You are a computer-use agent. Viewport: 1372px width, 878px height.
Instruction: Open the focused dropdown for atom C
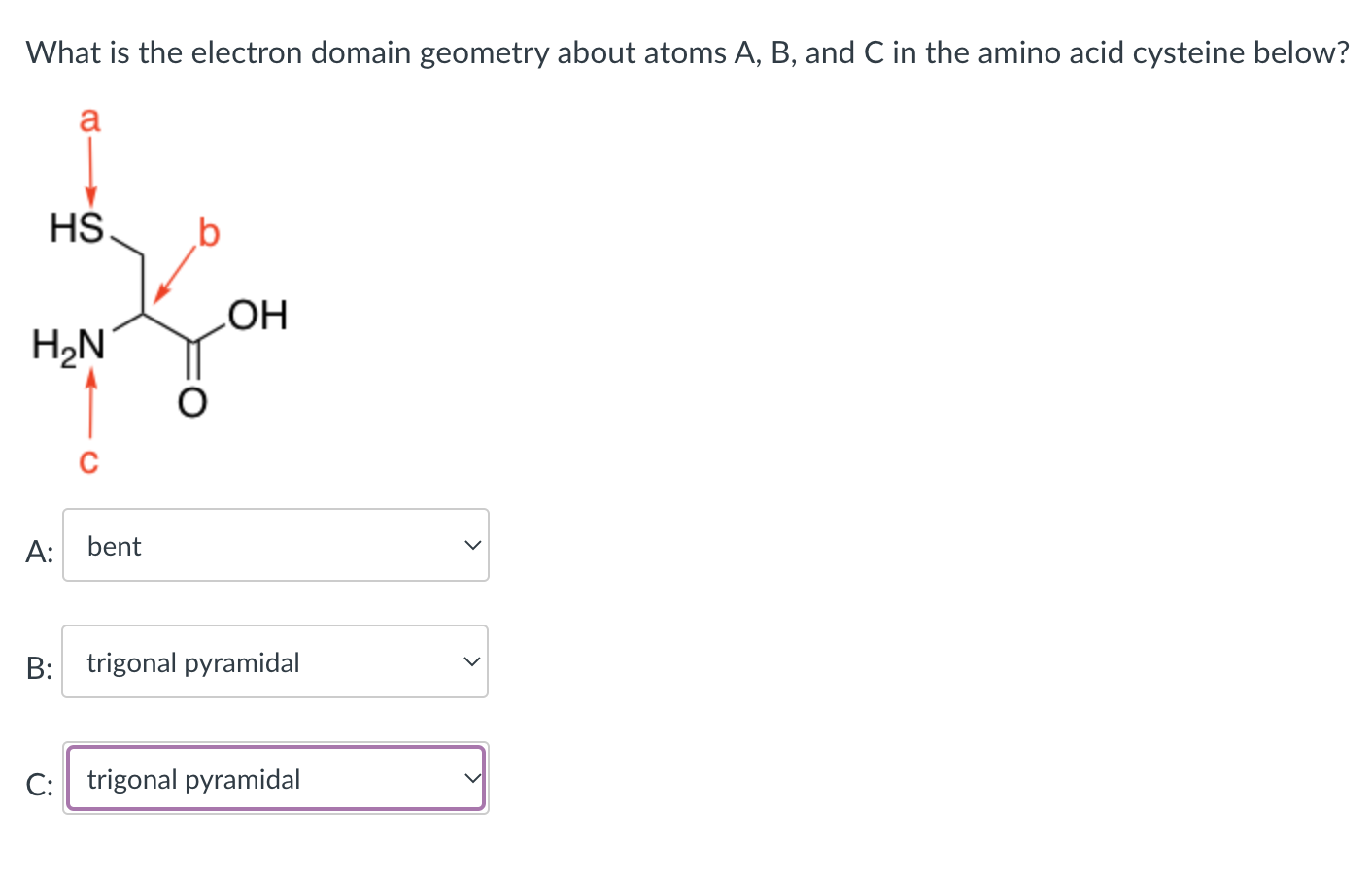pyautogui.click(x=275, y=779)
